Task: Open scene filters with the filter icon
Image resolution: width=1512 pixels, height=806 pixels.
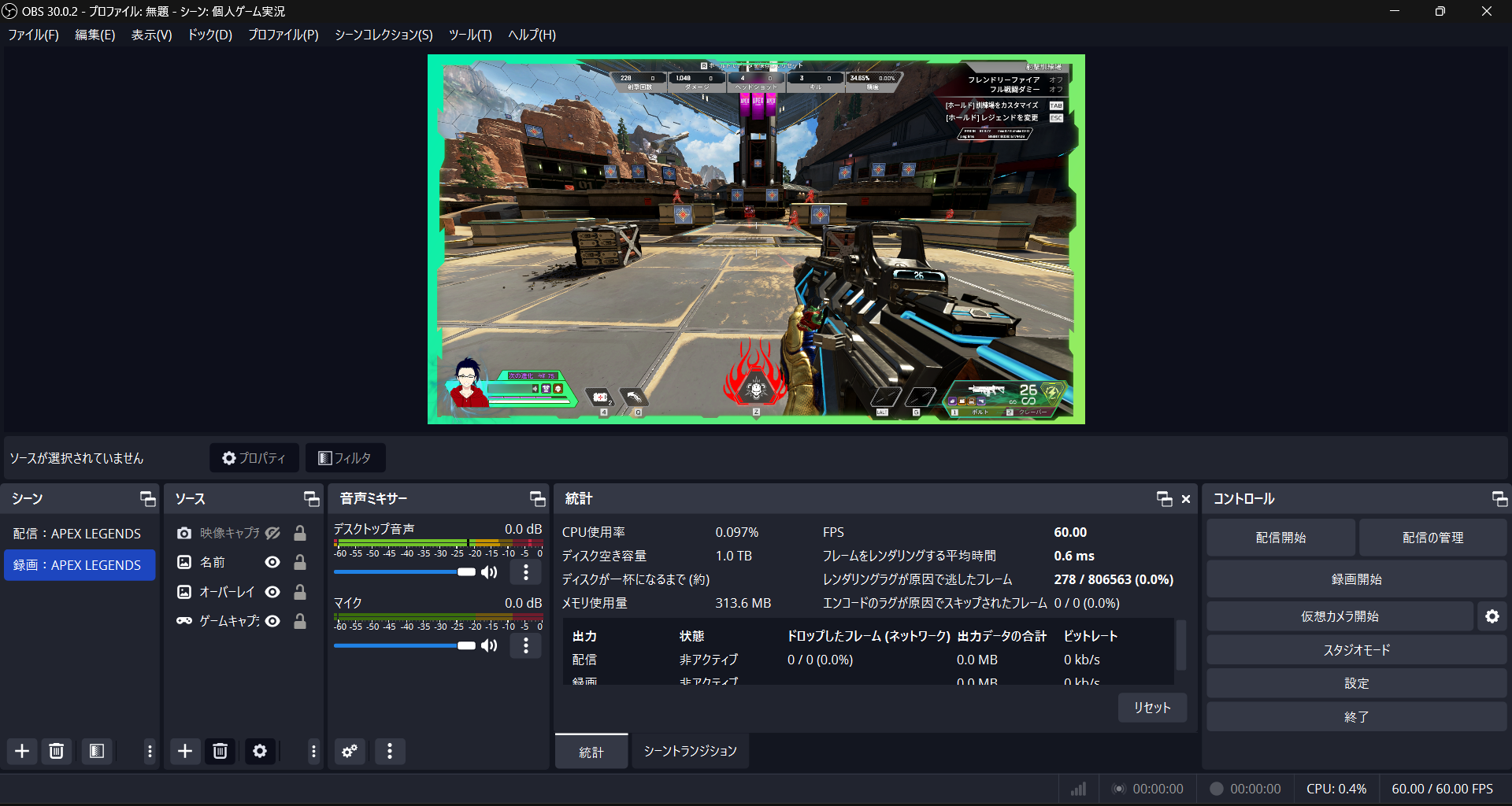Action: point(97,751)
